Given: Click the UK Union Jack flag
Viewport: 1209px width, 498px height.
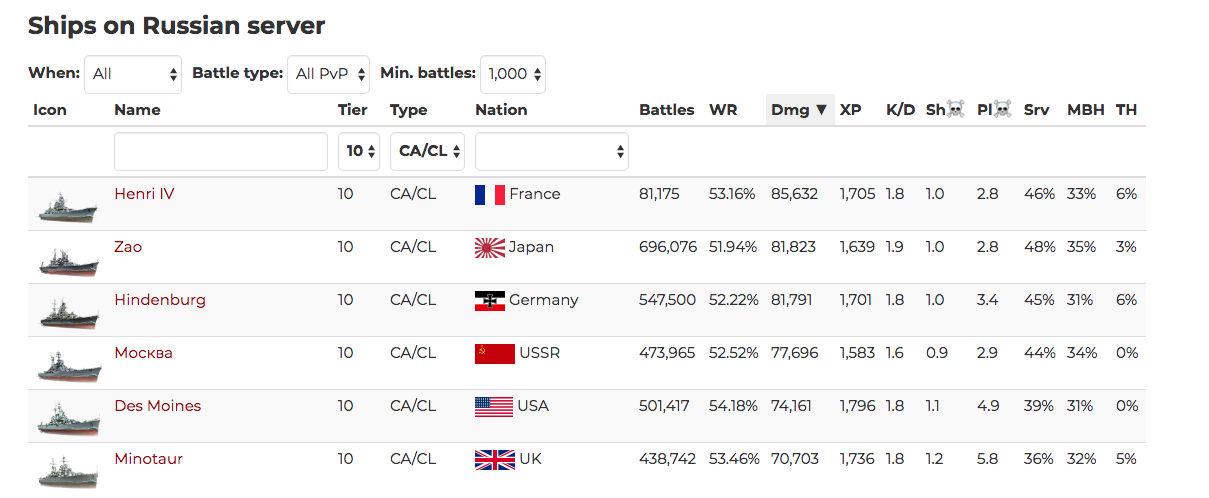Looking at the screenshot, I should (494, 460).
